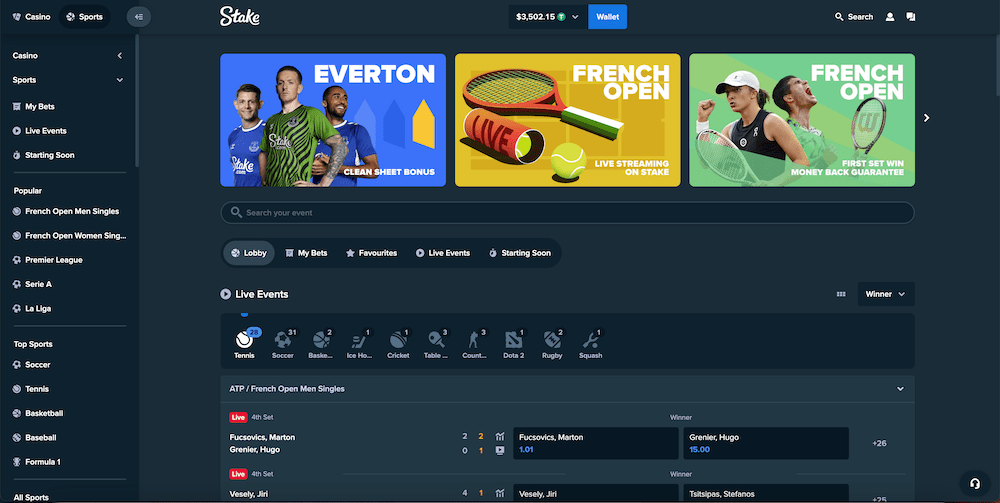This screenshot has width=1000, height=503.
Task: Click the sidebar scrollbar
Action: point(136,101)
